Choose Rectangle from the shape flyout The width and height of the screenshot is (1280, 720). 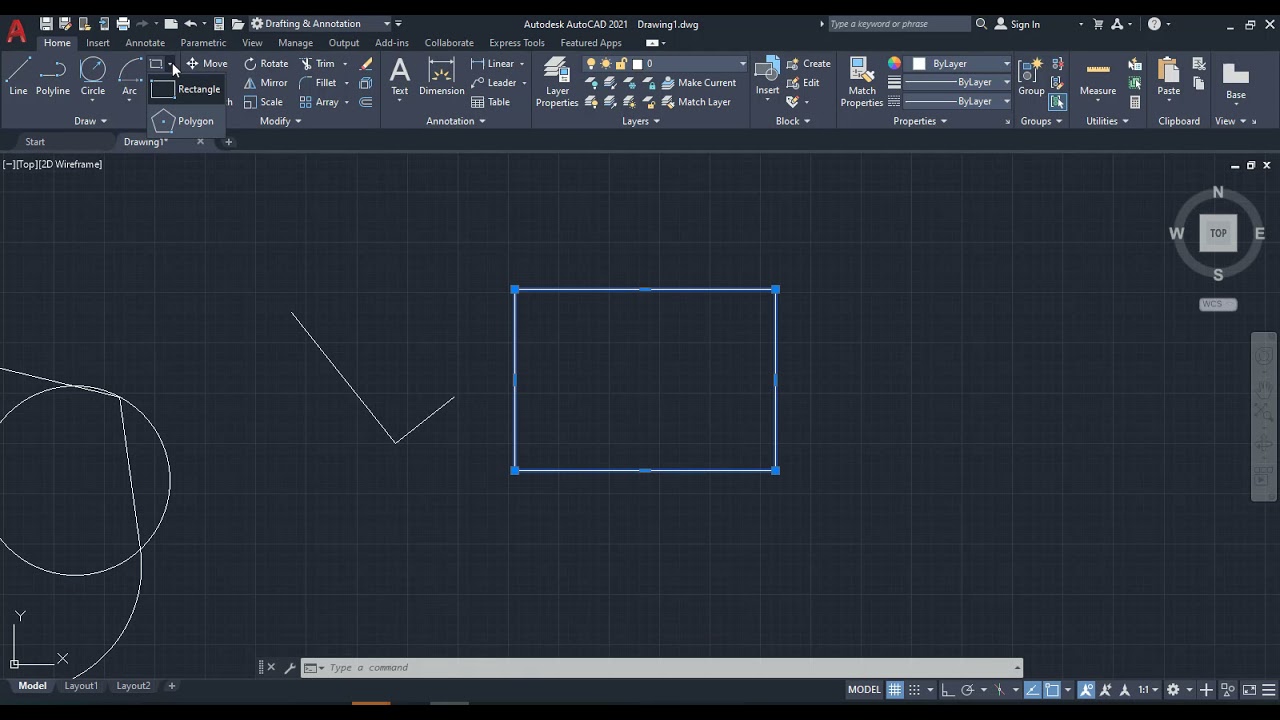click(x=186, y=89)
